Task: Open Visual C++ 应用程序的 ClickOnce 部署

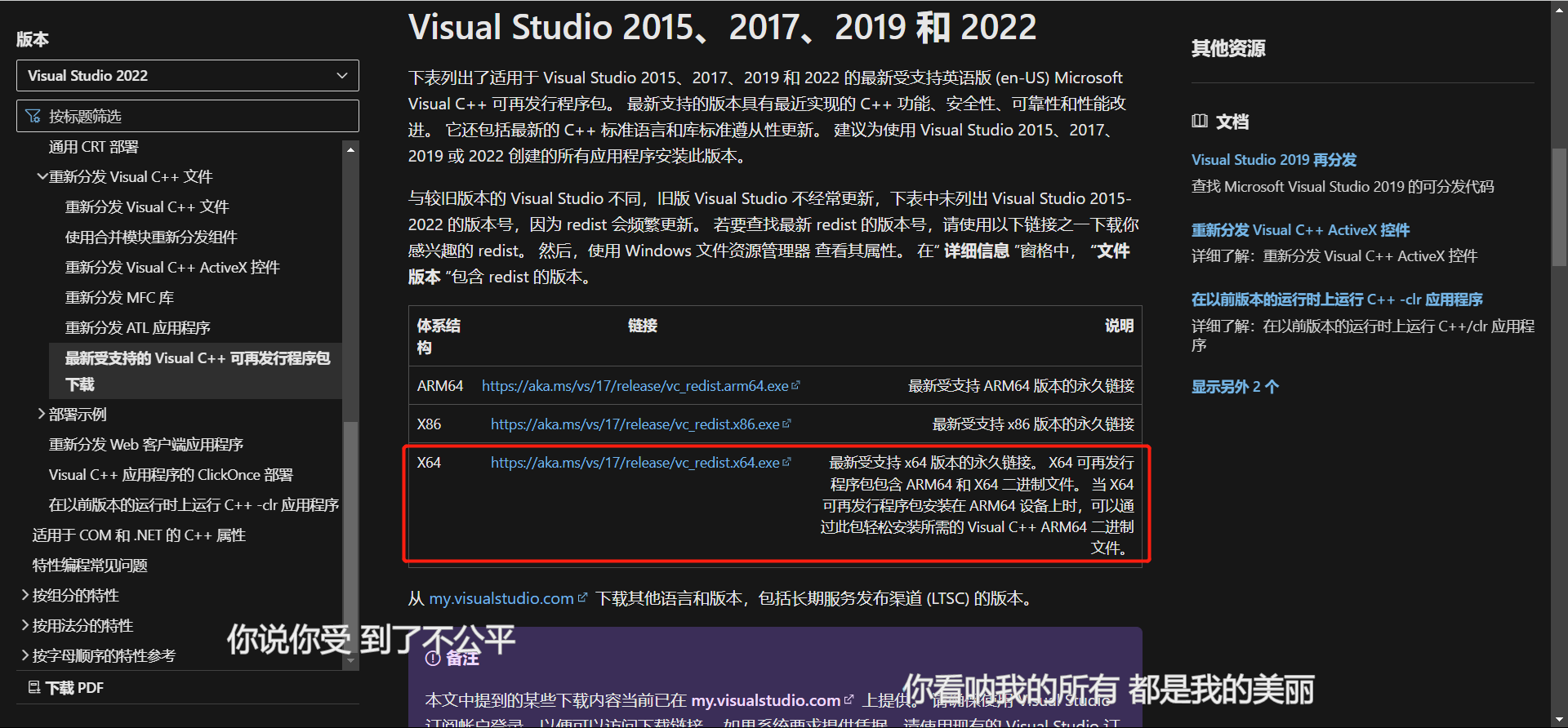Action: (171, 474)
